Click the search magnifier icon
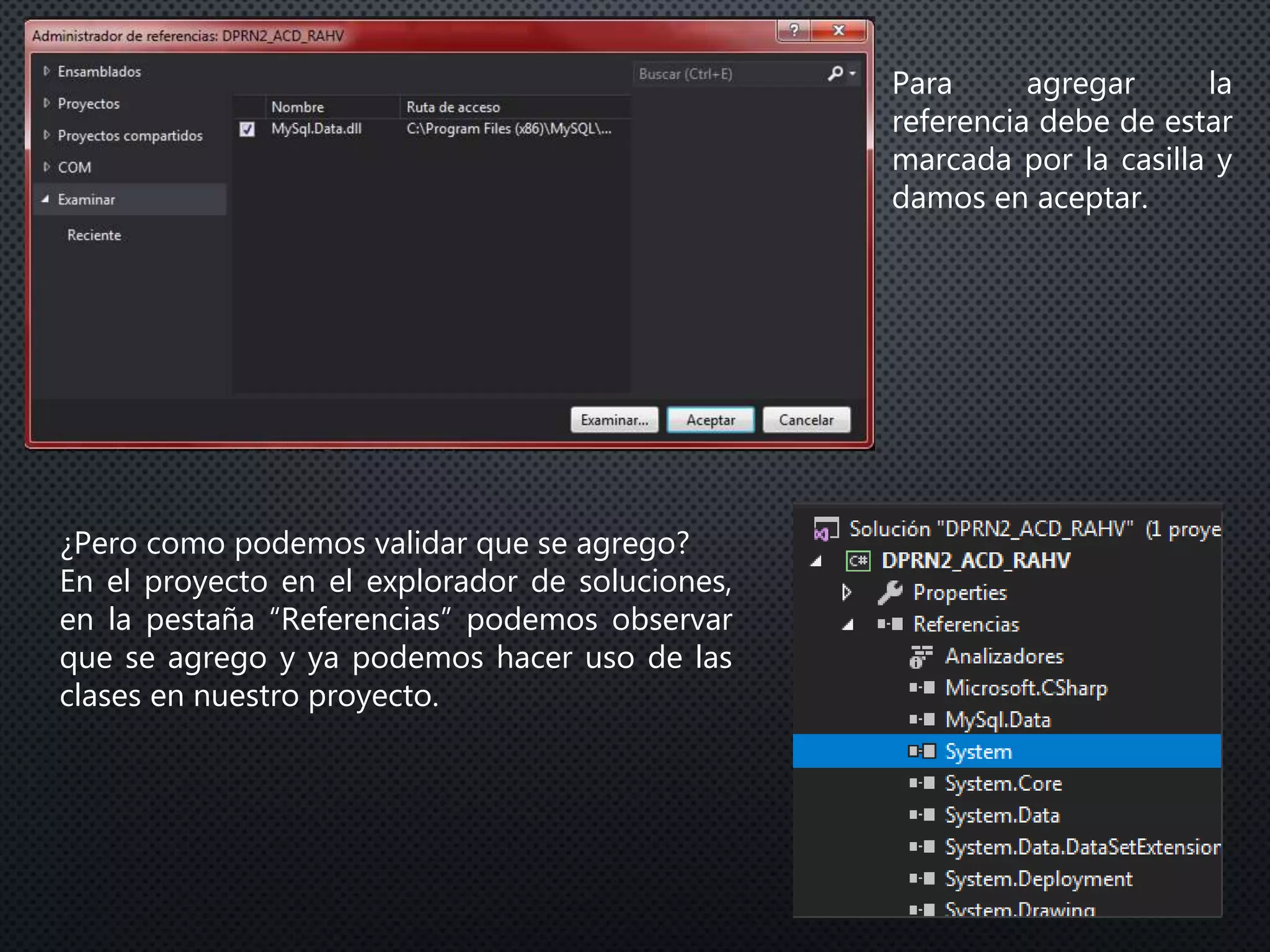Screen dimensions: 1270x952 click(835, 73)
